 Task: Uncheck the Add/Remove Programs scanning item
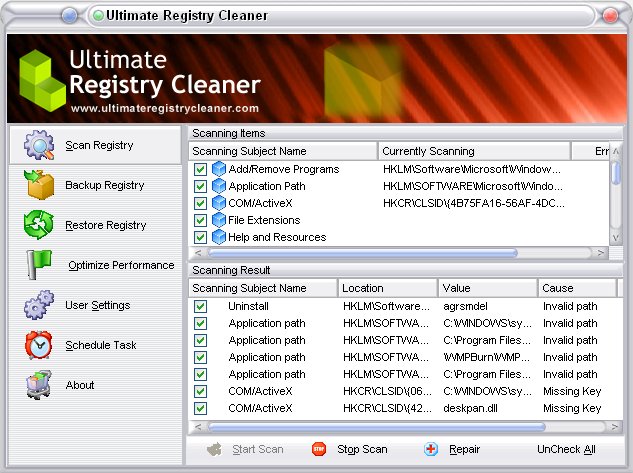(x=200, y=169)
